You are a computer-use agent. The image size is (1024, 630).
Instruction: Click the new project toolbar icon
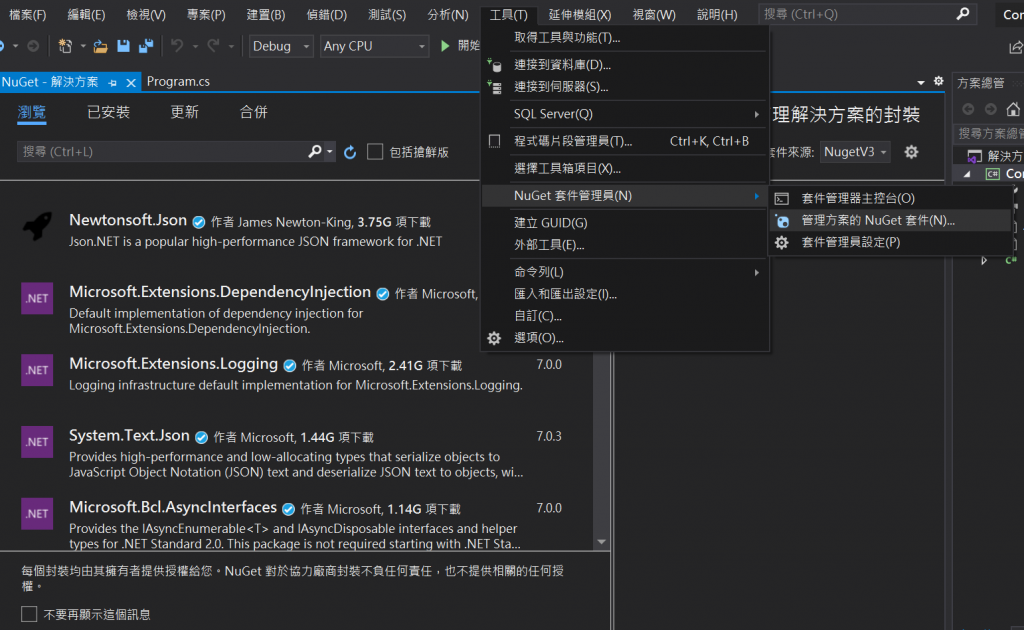pos(65,46)
